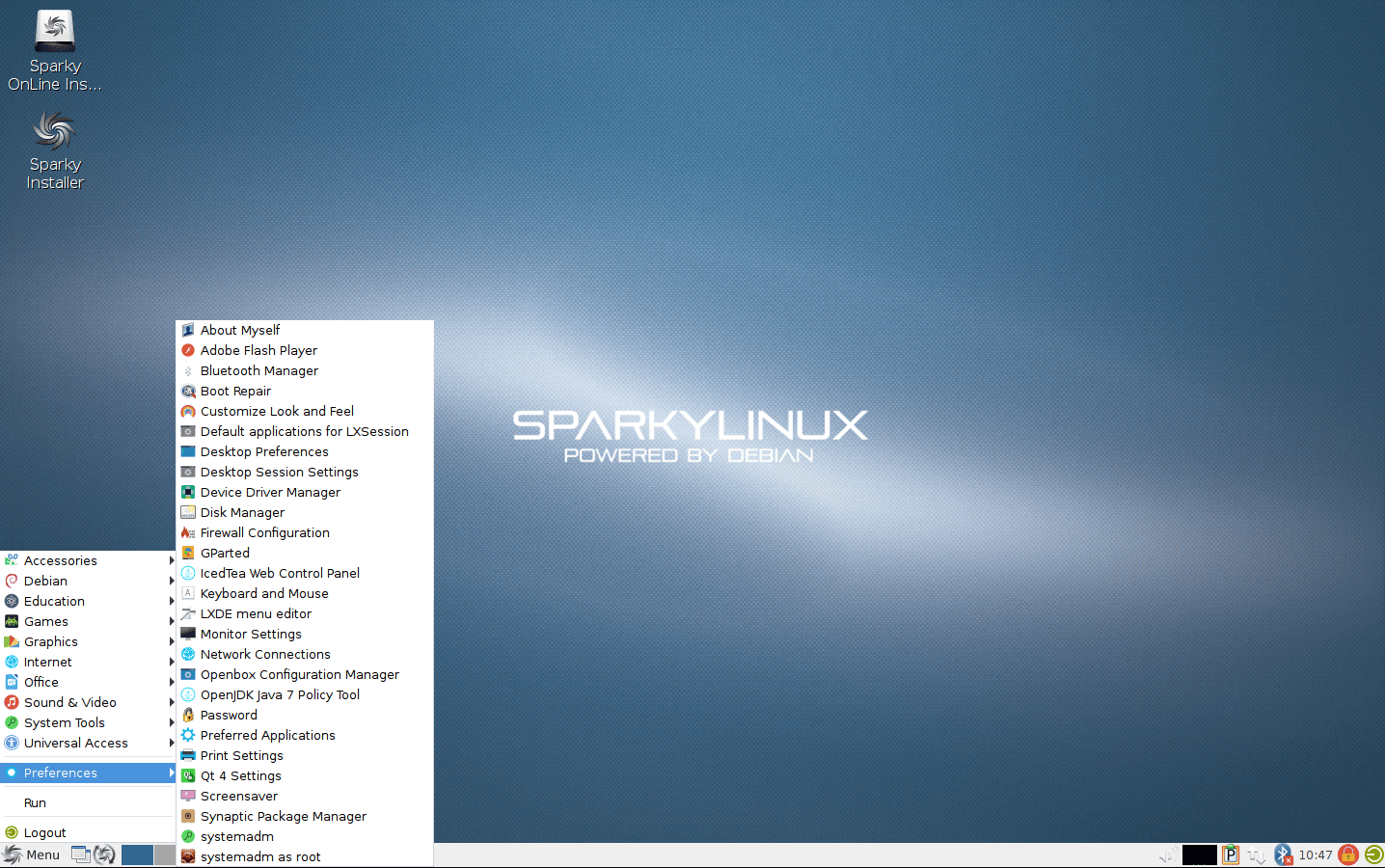
Task: Open OpenJDK Java 7 Policy Tool
Action: (305, 694)
